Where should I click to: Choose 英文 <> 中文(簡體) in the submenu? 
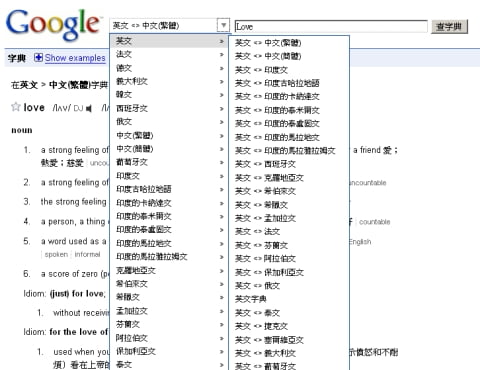(289, 56)
